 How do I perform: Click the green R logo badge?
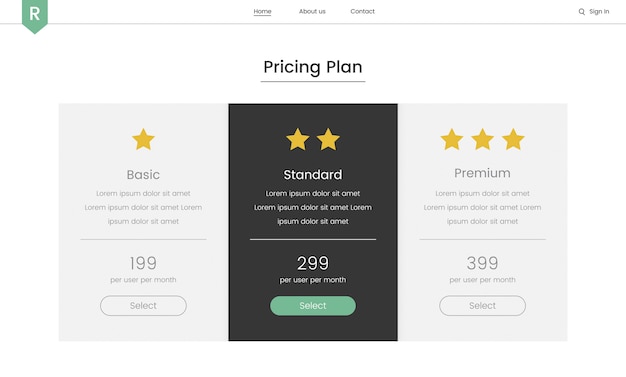tap(35, 16)
